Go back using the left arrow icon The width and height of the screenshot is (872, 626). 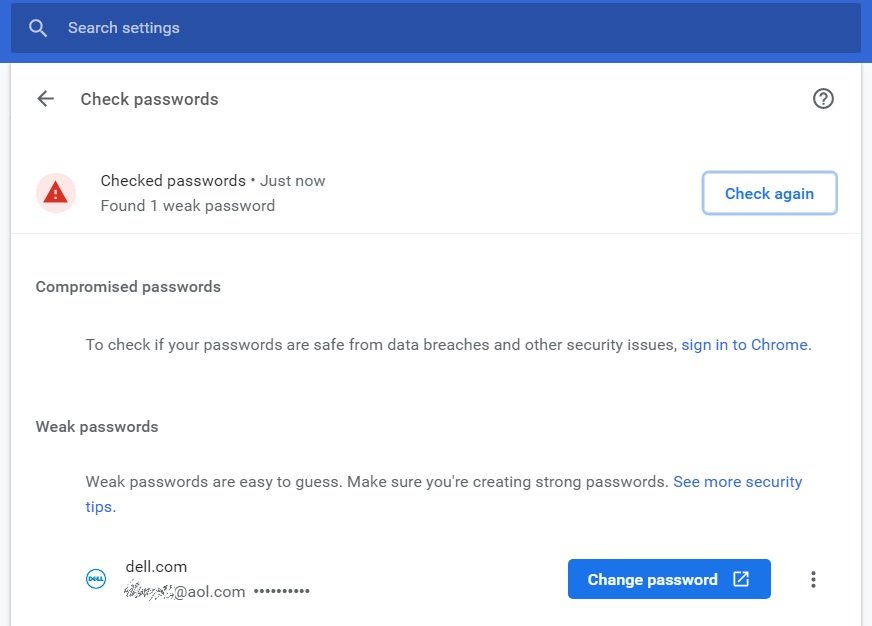45,98
